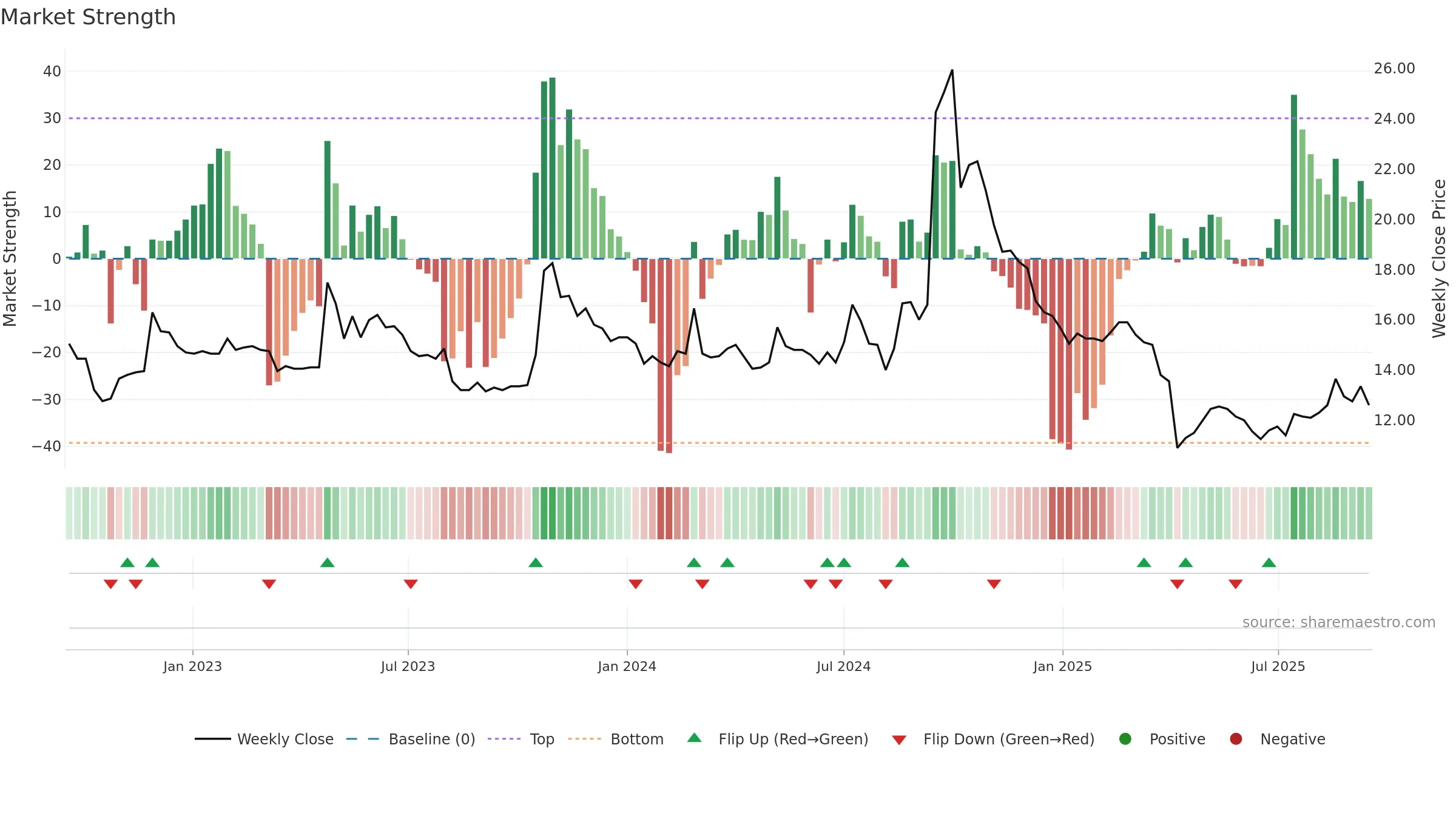Click the Weekly Close Price axis title
The image size is (1456, 819).
pyautogui.click(x=1439, y=258)
